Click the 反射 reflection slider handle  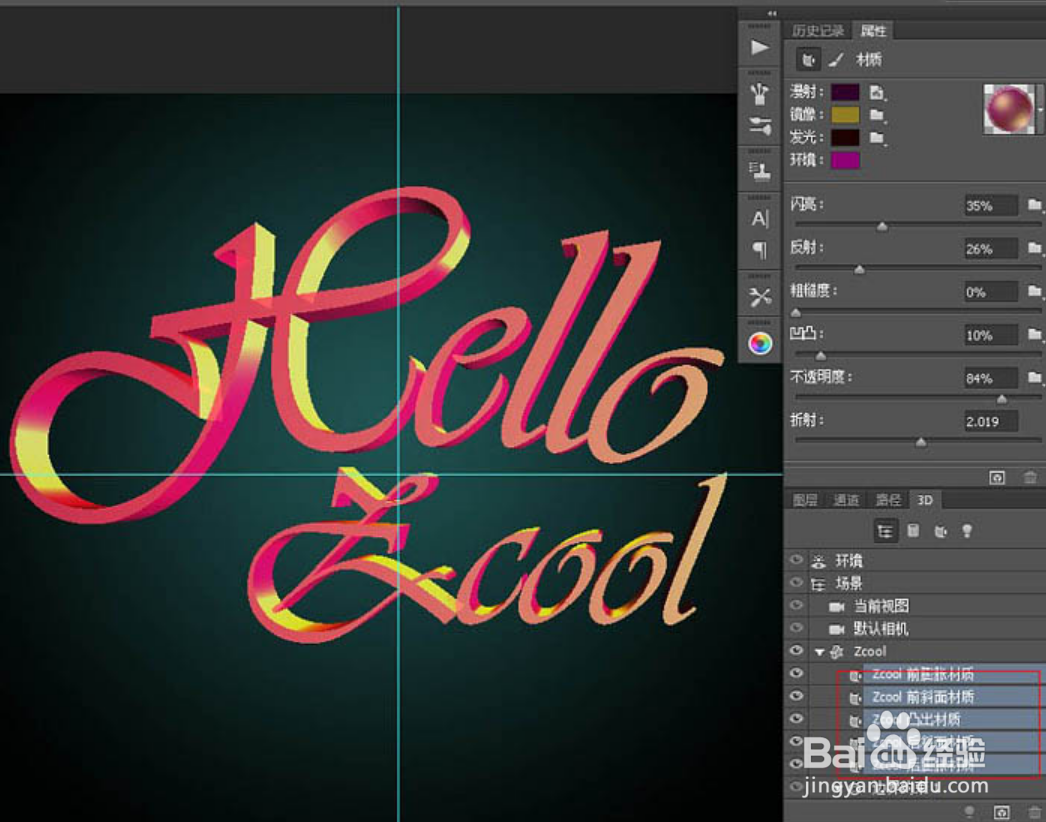[859, 270]
